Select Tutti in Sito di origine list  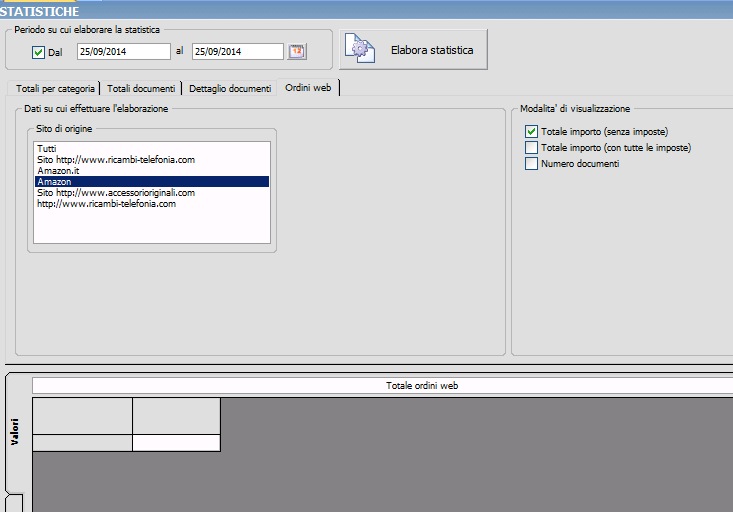click(152, 149)
